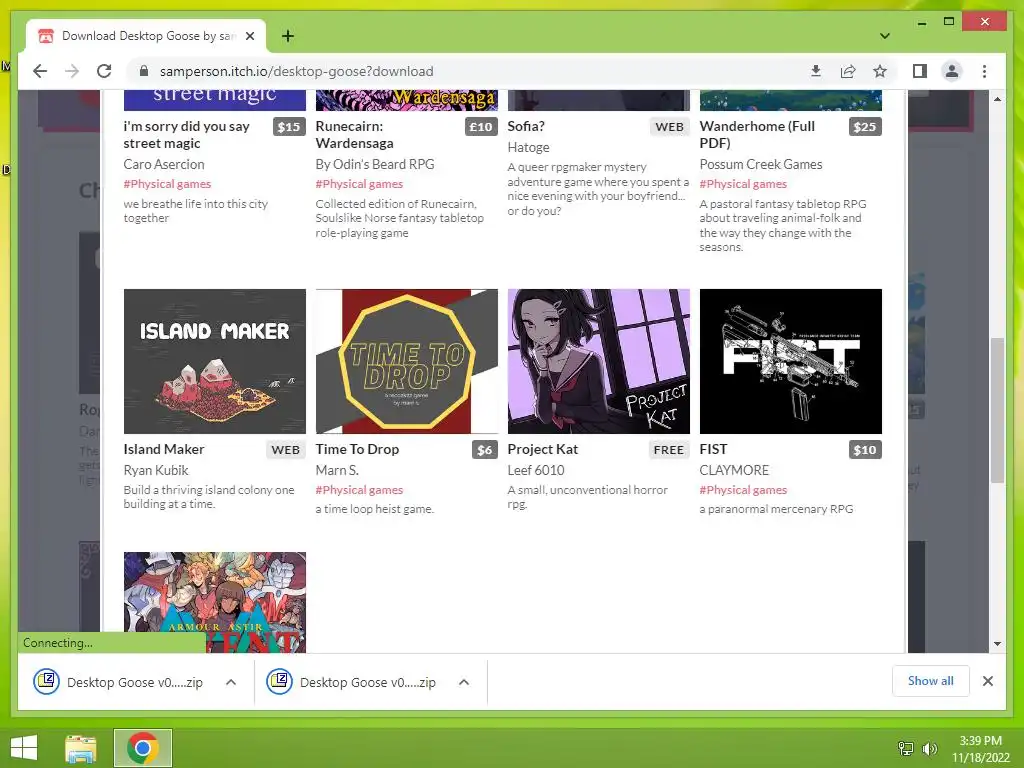Open the Project Kat title link
Viewport: 1024px width, 768px height.
tap(542, 449)
